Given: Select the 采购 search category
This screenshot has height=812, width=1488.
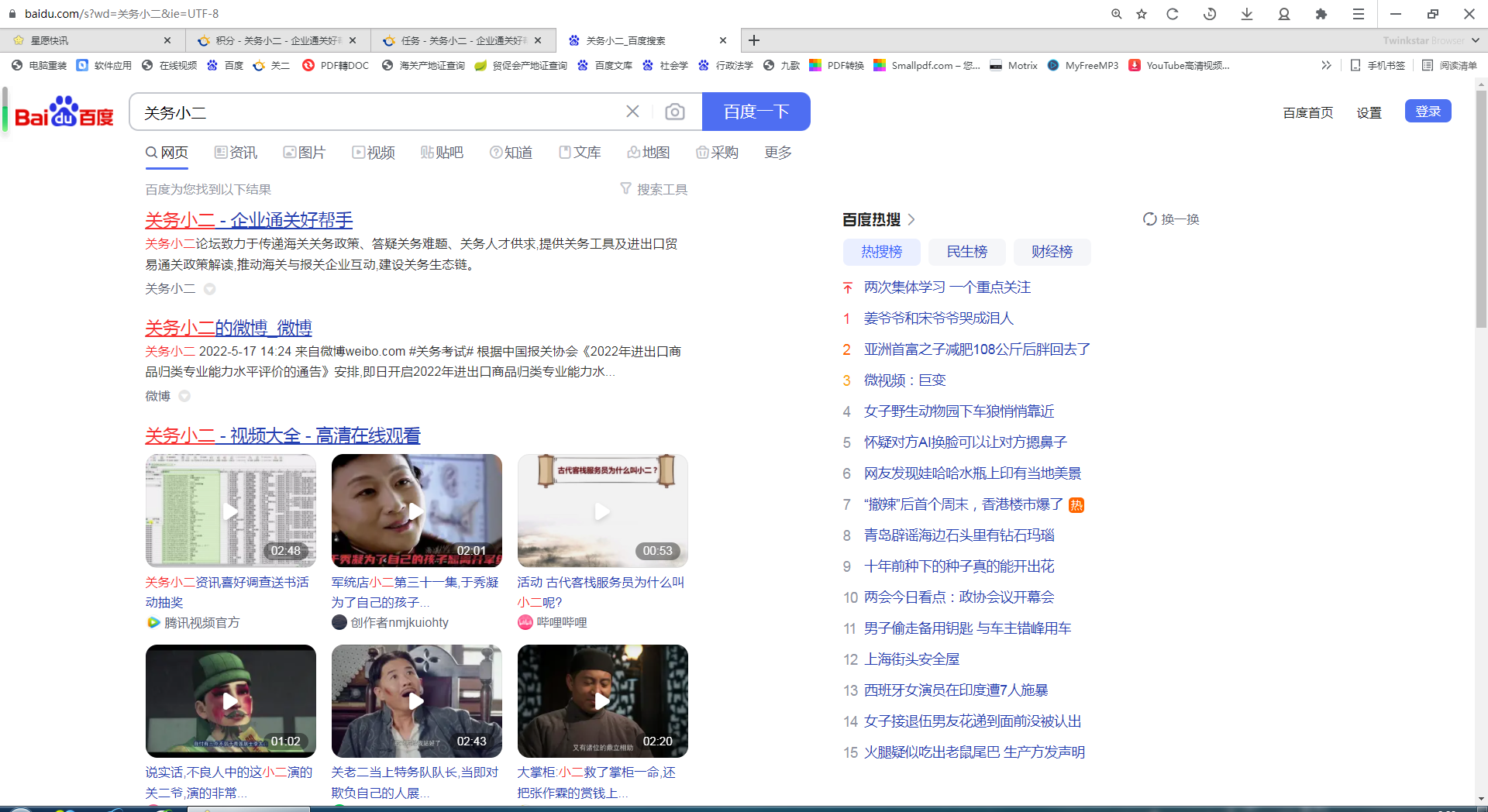Looking at the screenshot, I should coord(717,153).
